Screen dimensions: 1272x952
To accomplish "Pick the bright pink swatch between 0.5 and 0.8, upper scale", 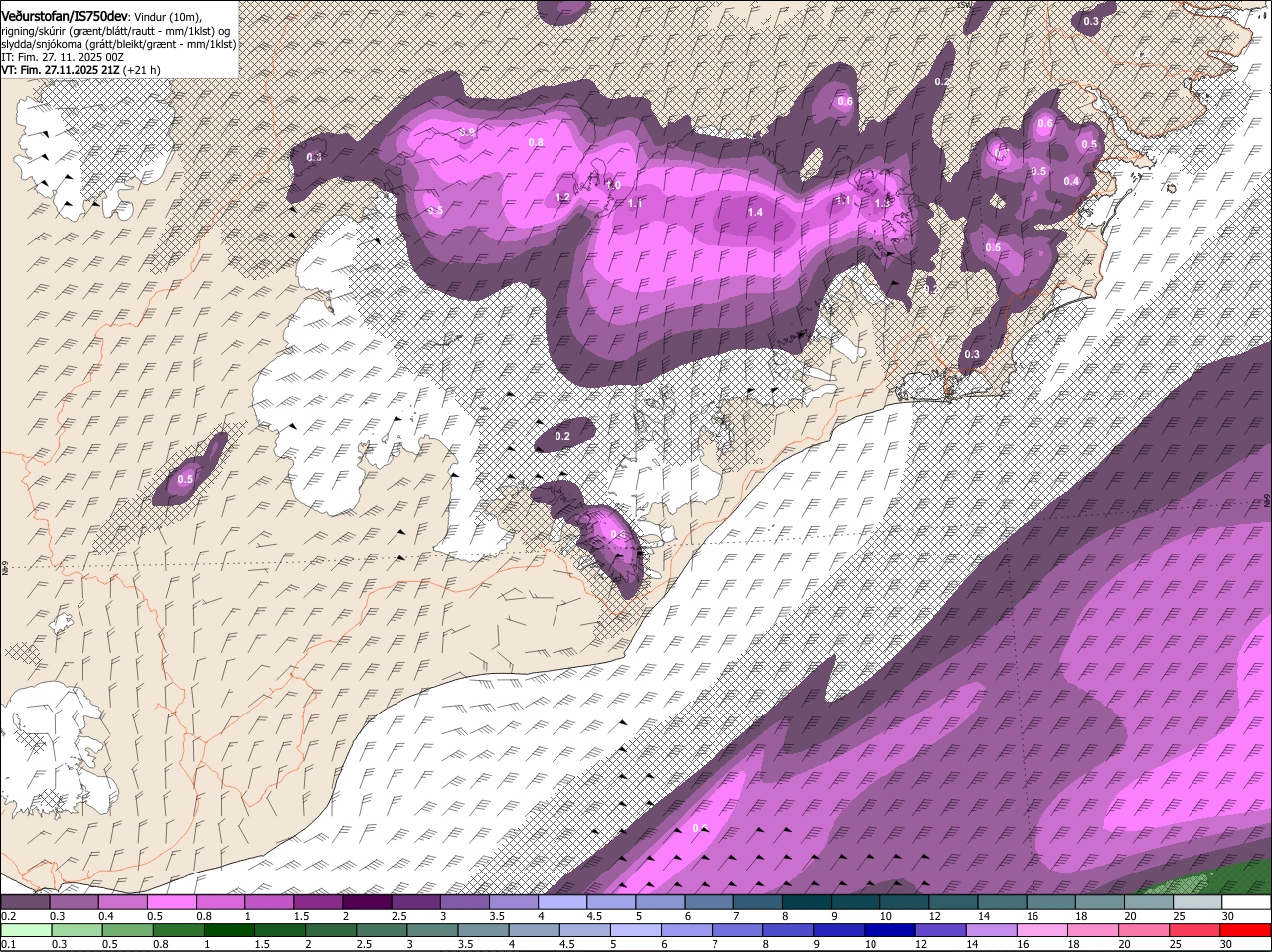I will click(171, 902).
